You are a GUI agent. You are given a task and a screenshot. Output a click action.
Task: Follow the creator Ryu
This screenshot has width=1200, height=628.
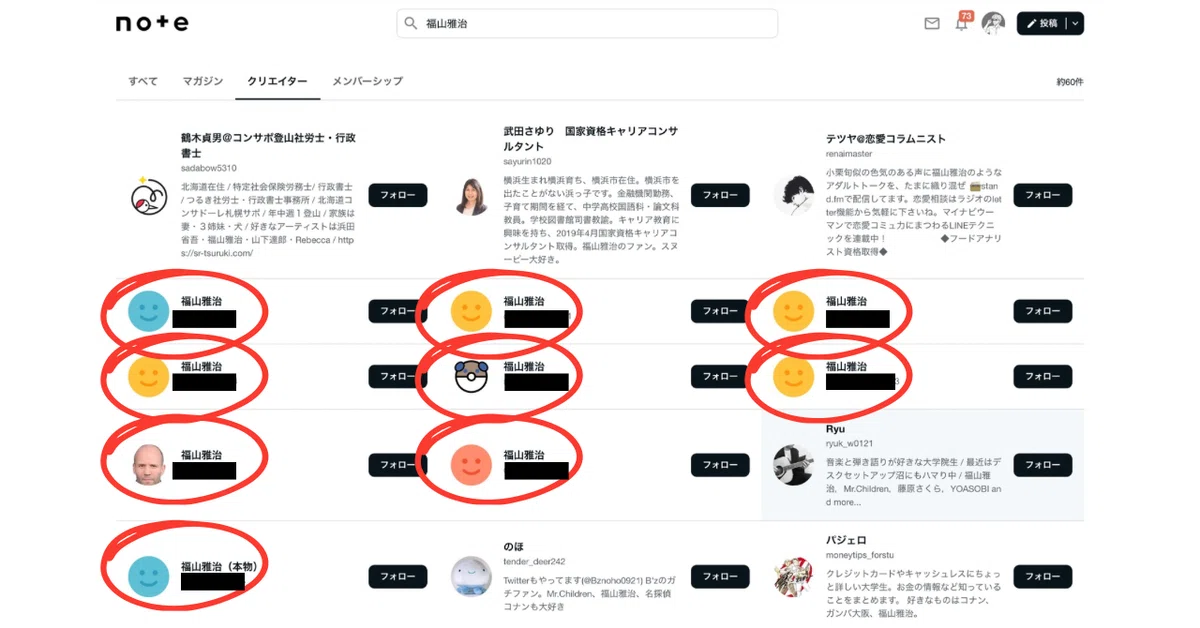pyautogui.click(x=1043, y=465)
